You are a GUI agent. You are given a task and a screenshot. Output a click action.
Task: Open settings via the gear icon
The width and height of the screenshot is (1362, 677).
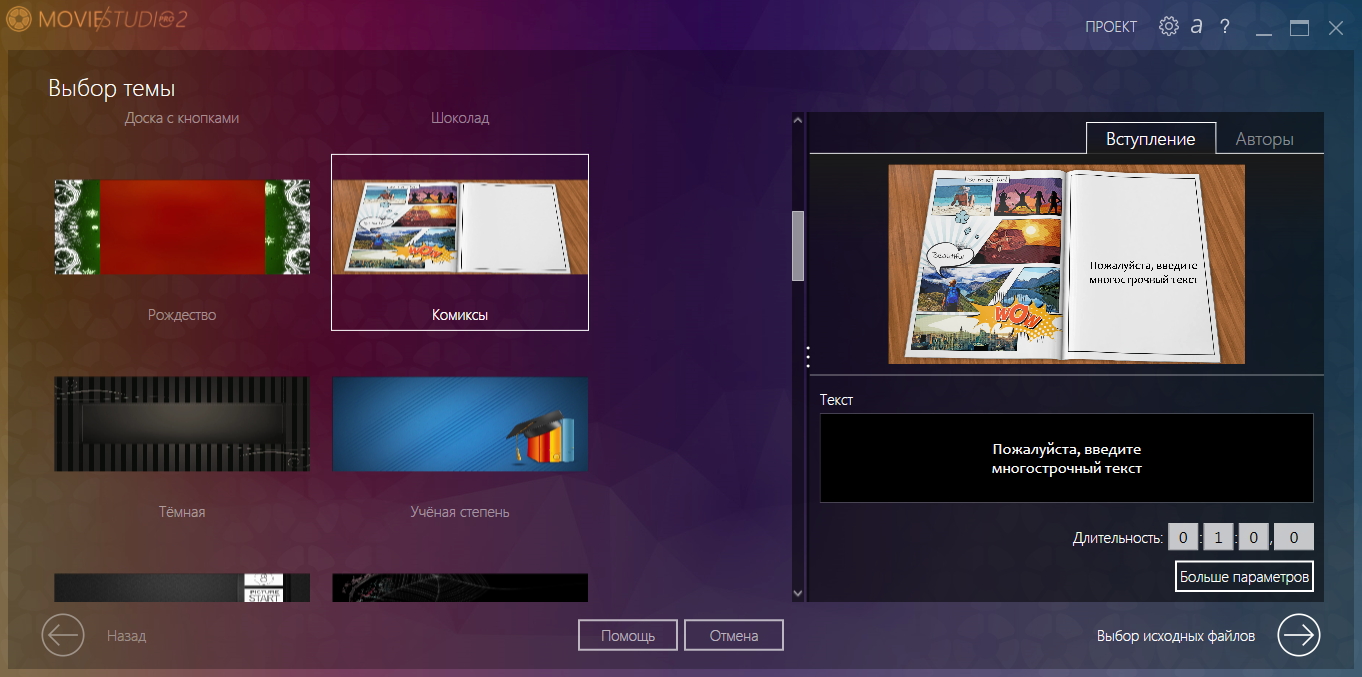click(1168, 27)
